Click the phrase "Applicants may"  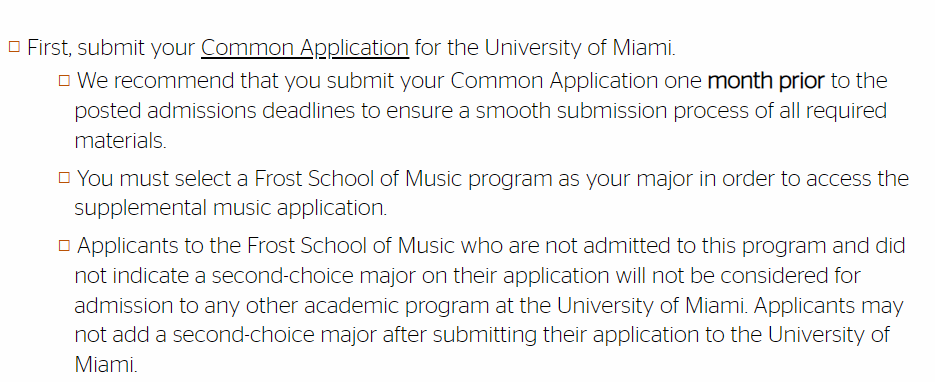(828, 306)
